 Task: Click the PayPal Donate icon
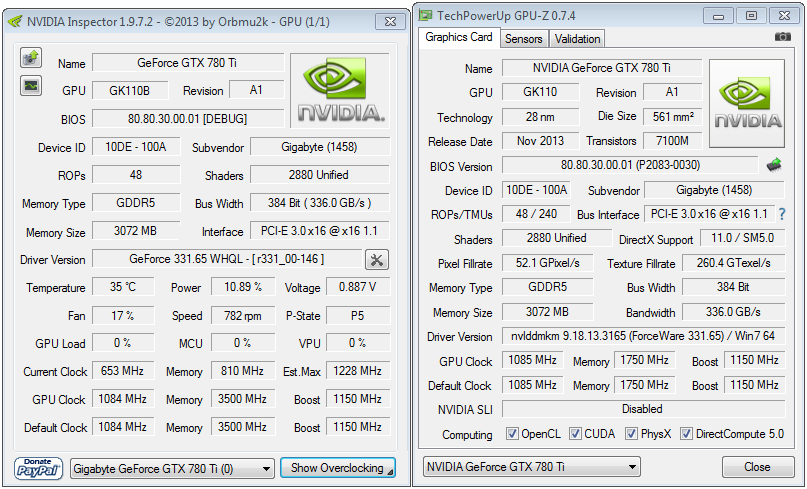click(x=39, y=467)
